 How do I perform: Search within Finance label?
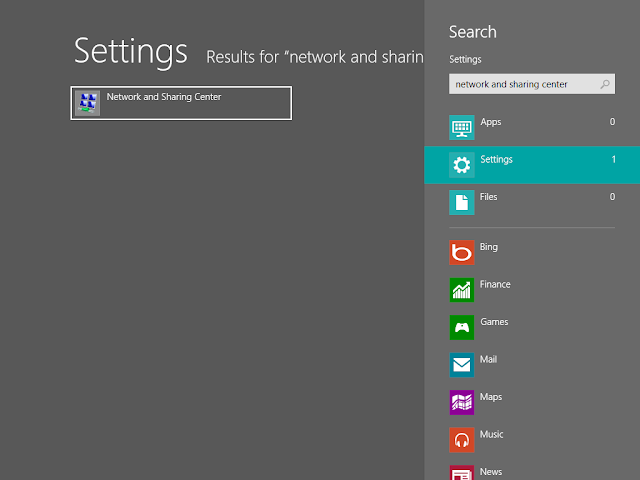coord(495,284)
